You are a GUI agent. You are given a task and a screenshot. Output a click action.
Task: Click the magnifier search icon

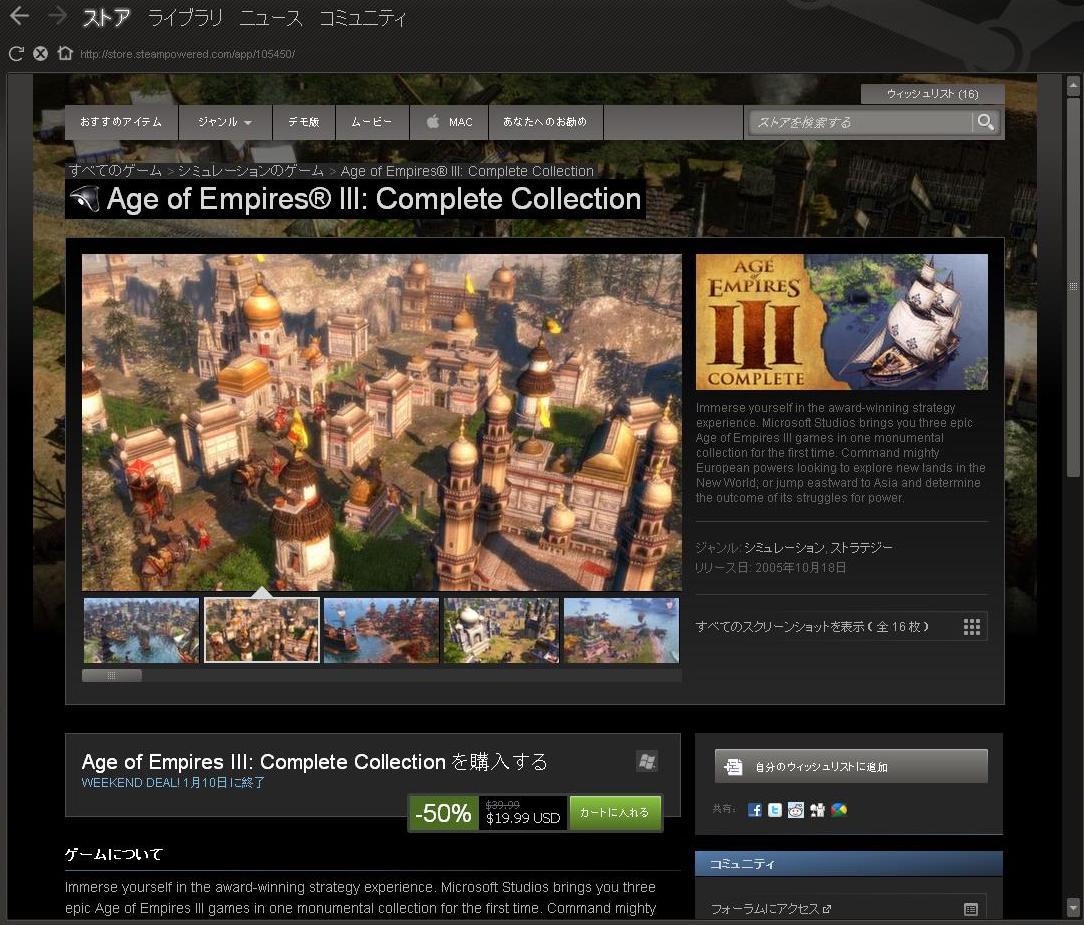(x=986, y=122)
